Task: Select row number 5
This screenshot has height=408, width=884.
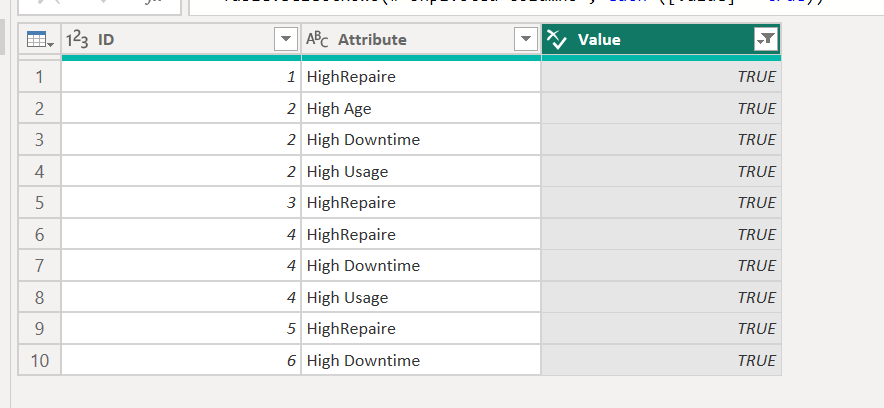Action: (39, 203)
